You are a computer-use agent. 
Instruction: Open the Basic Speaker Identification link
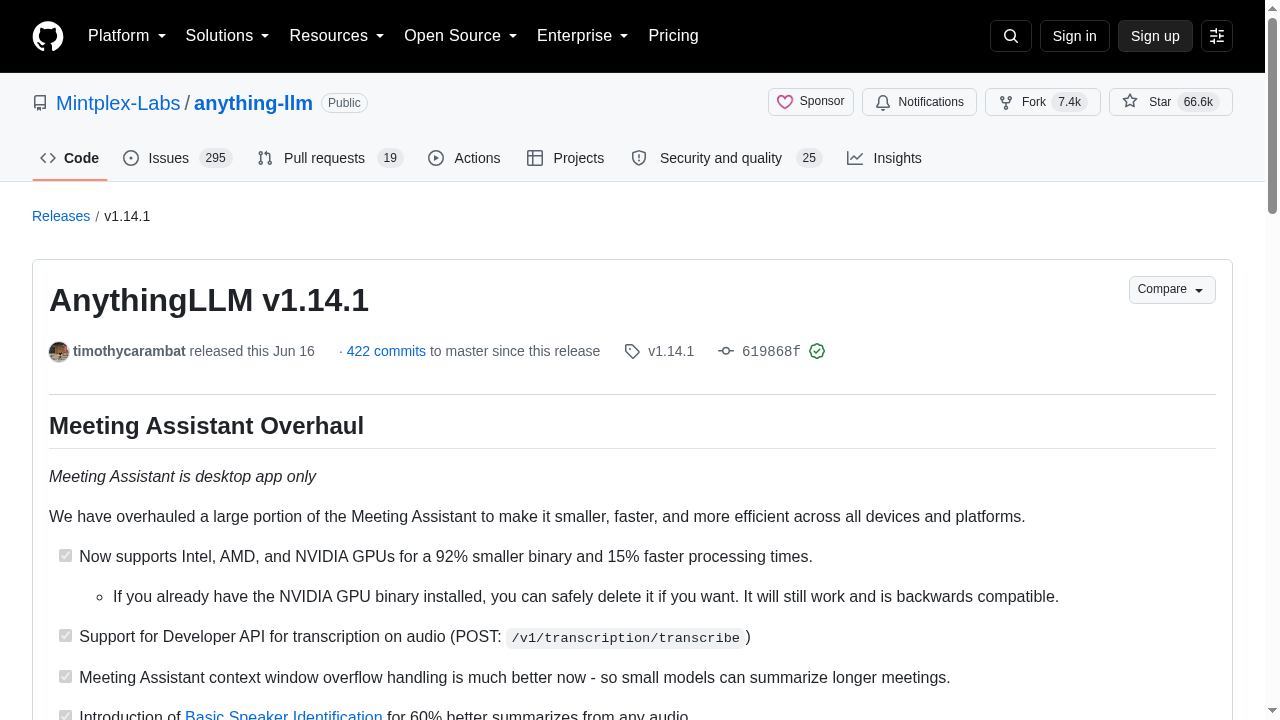pyautogui.click(x=284, y=716)
